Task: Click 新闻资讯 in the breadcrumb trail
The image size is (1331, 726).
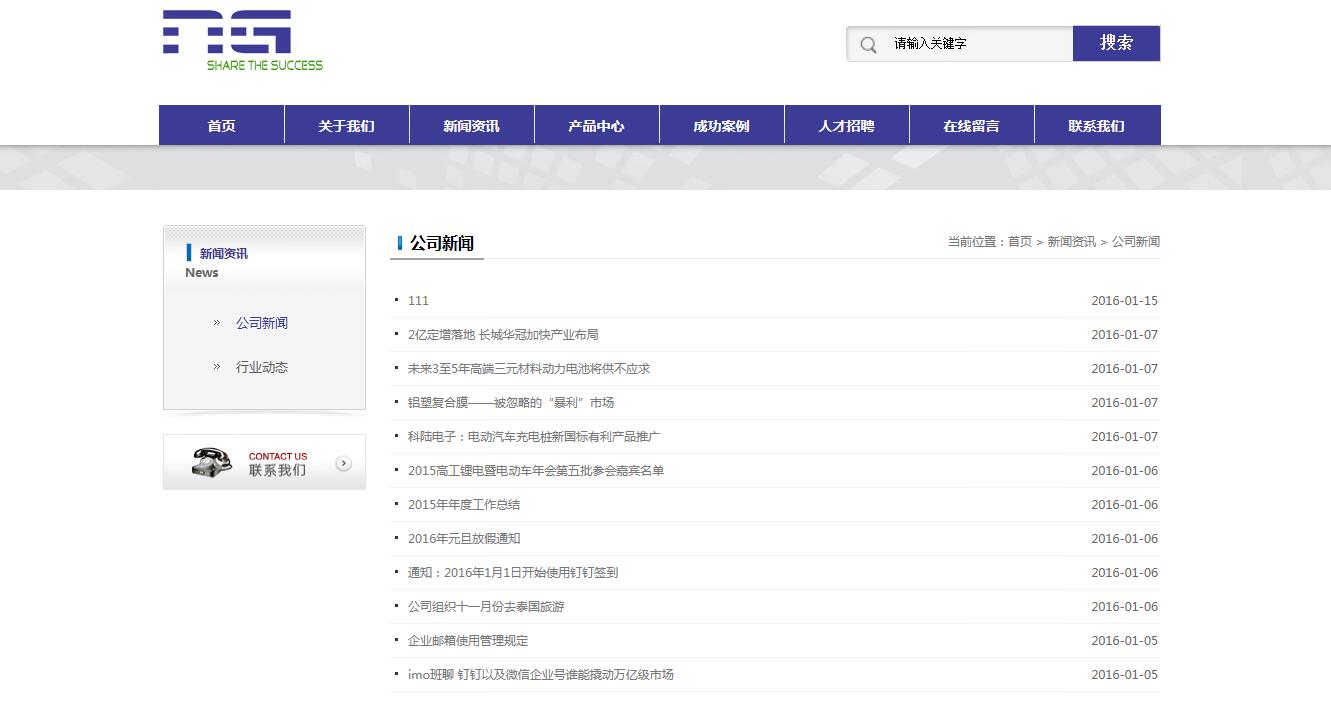Action: tap(1071, 242)
